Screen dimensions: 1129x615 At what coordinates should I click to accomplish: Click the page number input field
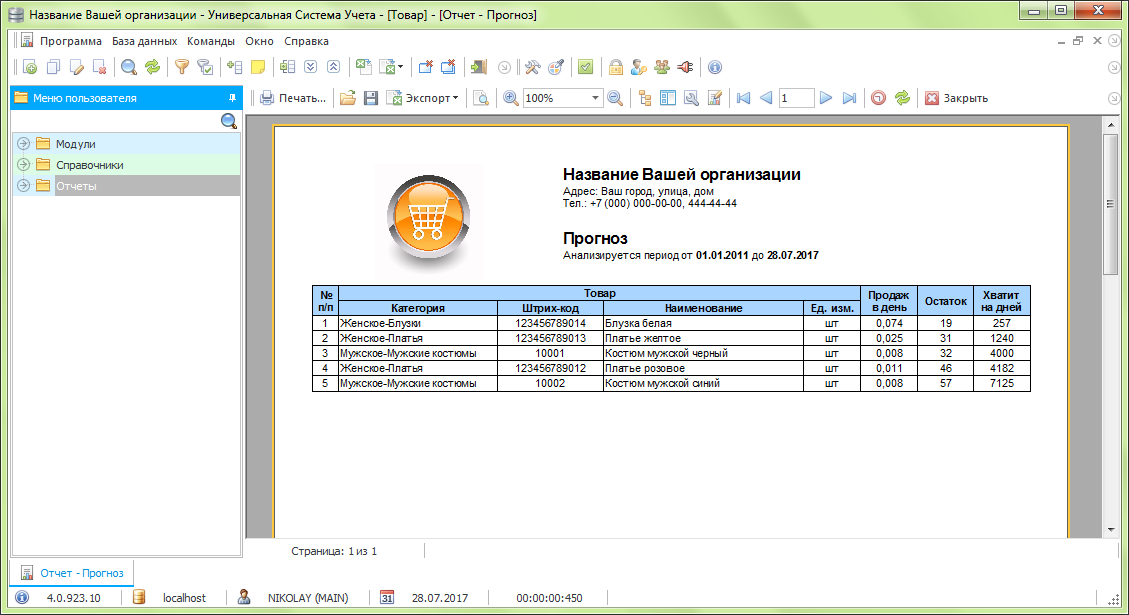(x=796, y=98)
